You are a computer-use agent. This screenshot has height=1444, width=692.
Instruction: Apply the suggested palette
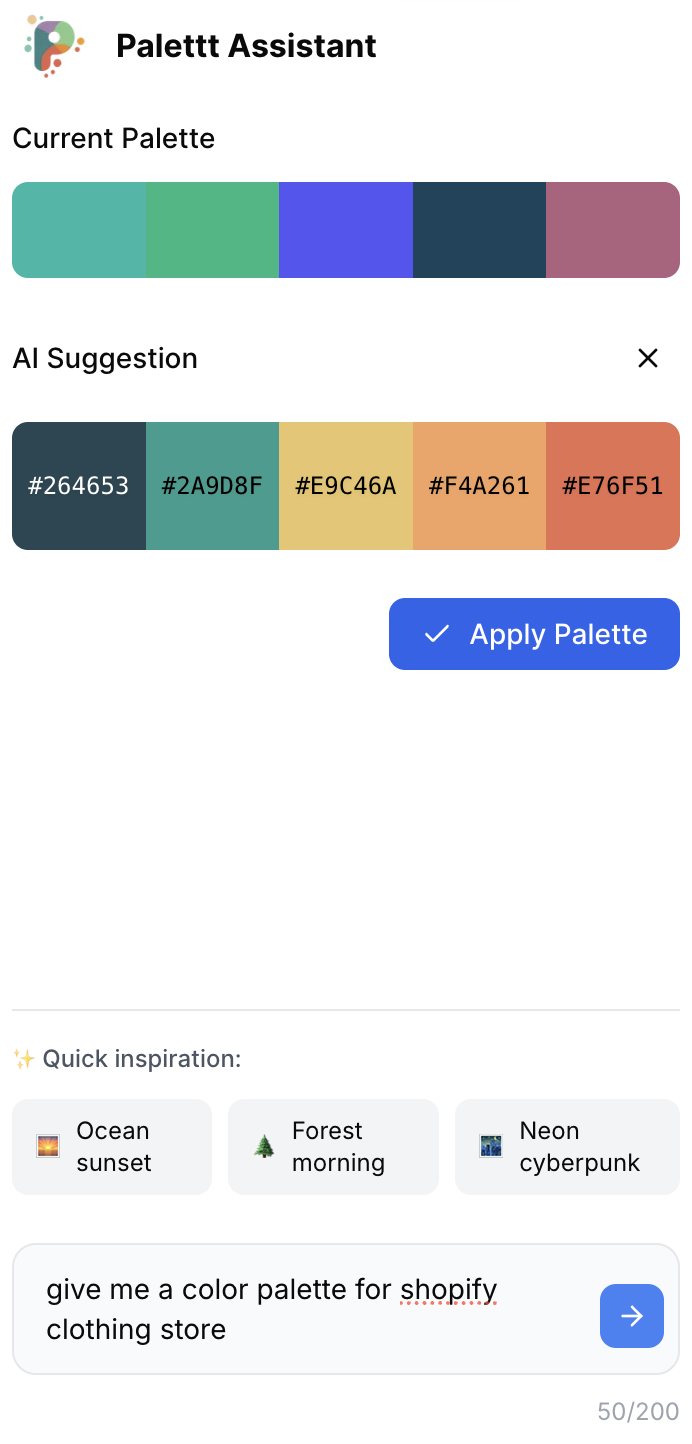click(534, 634)
